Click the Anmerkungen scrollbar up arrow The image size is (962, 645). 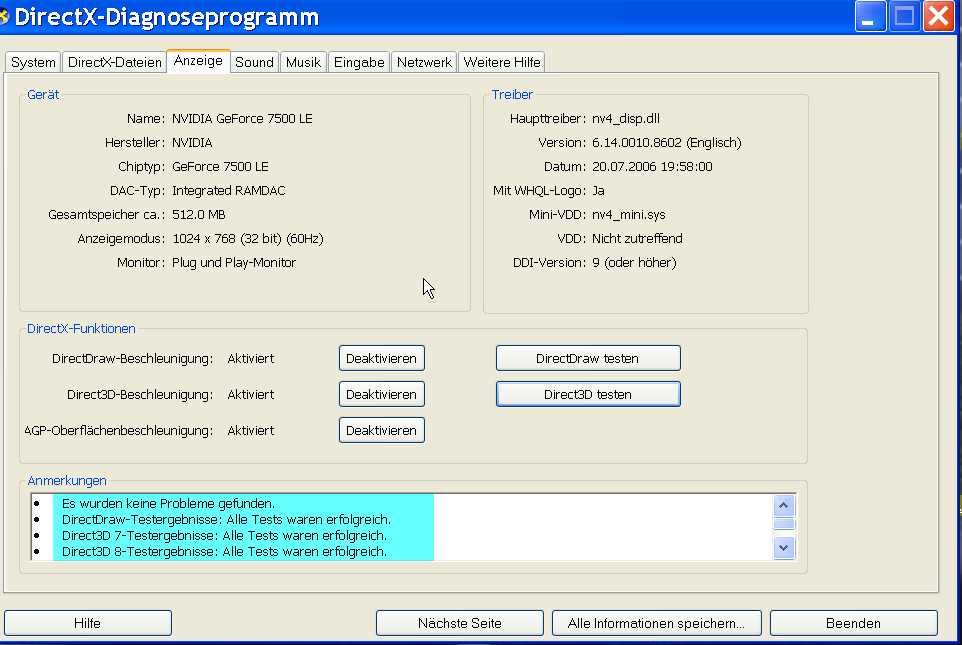tap(784, 505)
